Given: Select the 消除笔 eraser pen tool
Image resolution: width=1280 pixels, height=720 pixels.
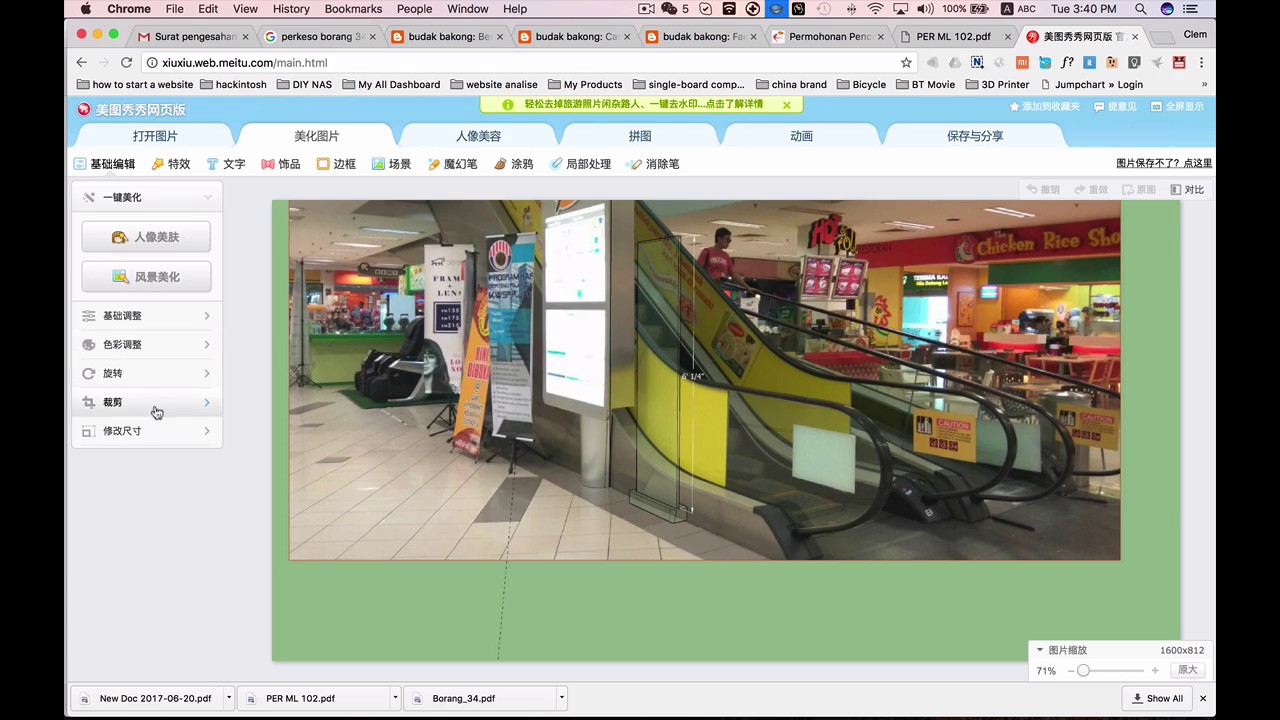Looking at the screenshot, I should (x=654, y=164).
